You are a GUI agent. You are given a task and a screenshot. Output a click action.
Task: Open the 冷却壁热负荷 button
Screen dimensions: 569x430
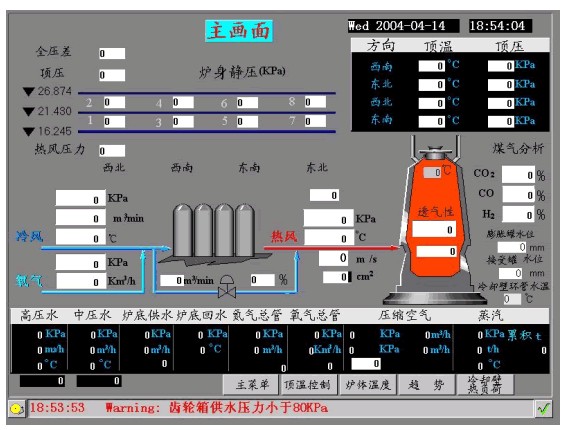pos(486,384)
